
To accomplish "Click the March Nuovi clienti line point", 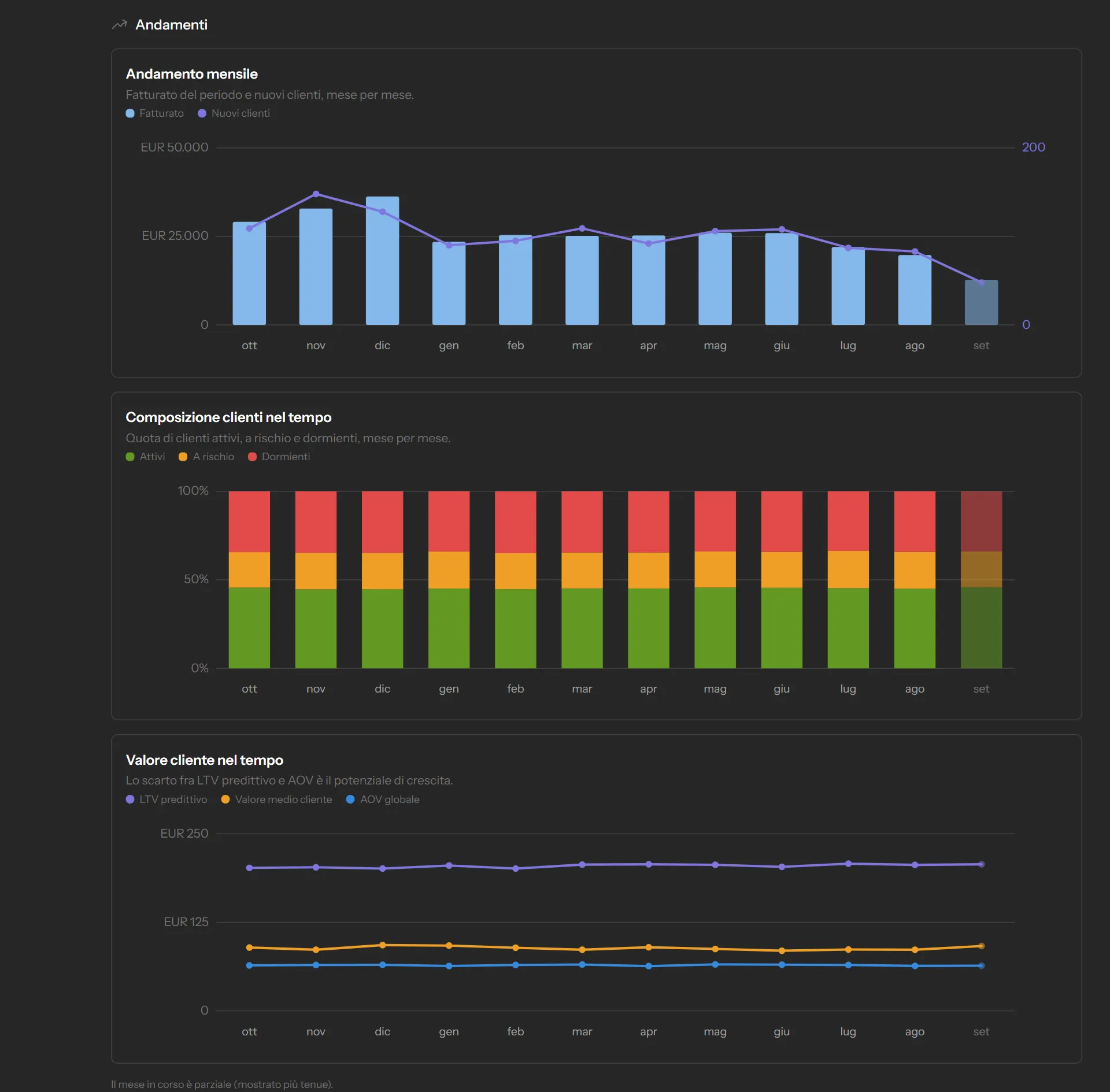I will [x=582, y=228].
